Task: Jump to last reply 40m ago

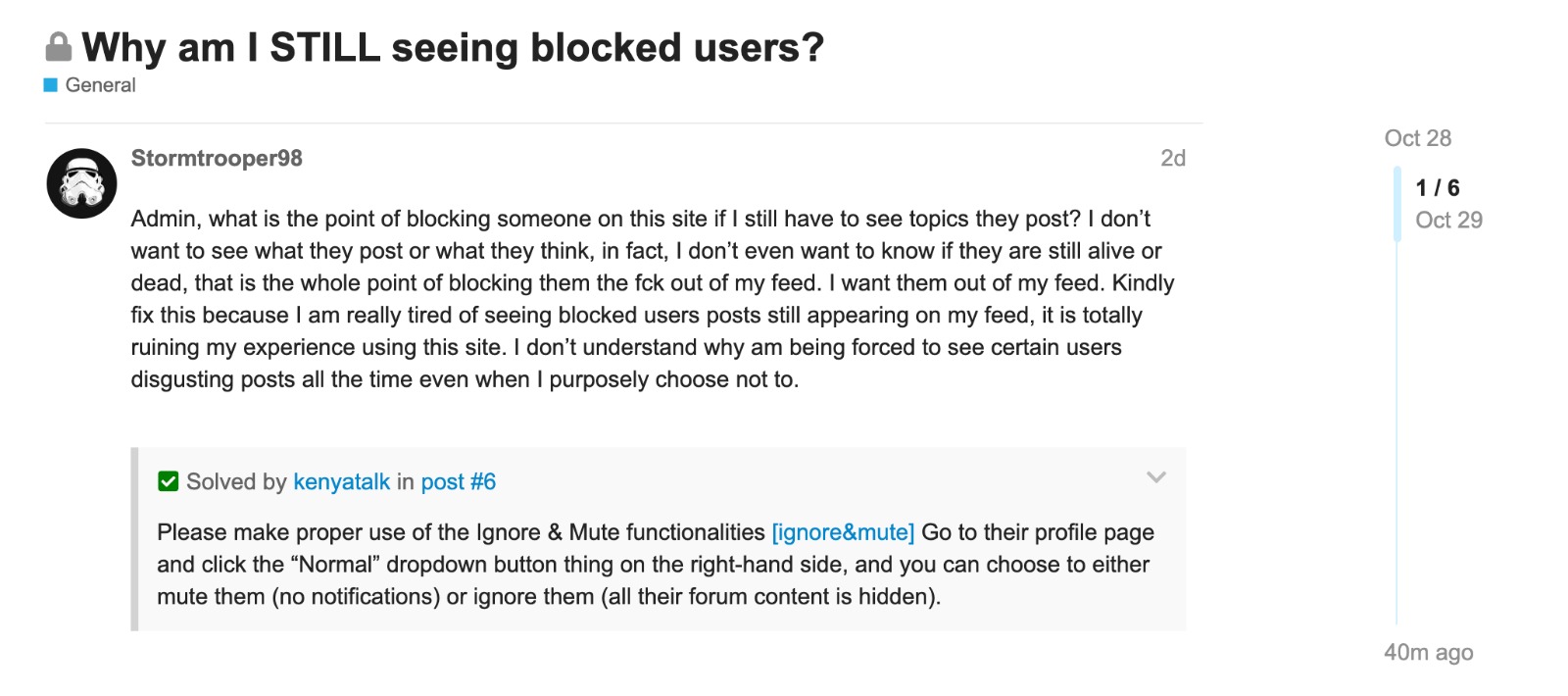Action: pos(1428,652)
